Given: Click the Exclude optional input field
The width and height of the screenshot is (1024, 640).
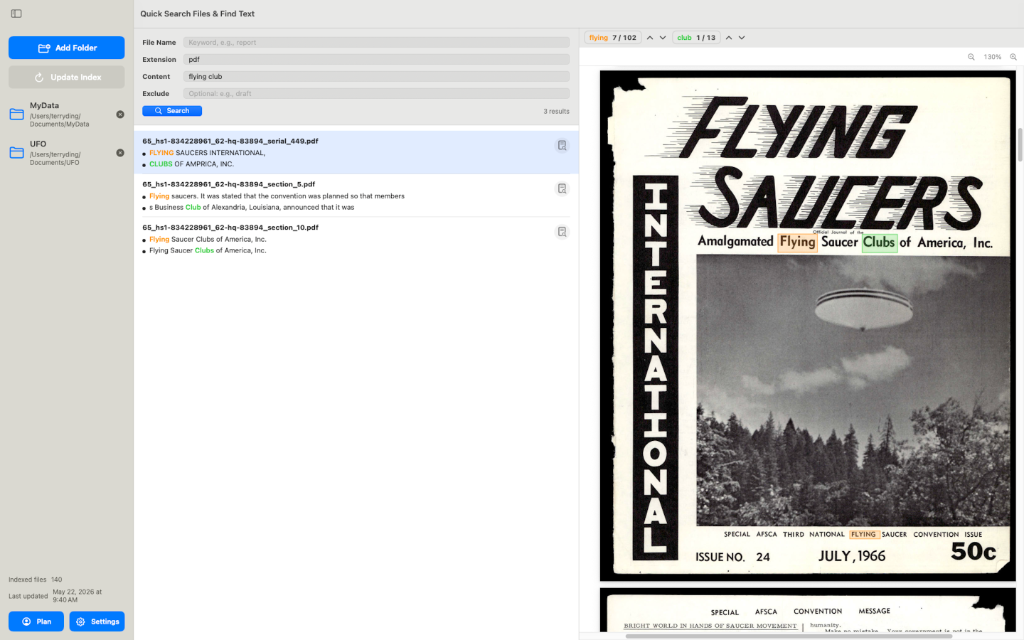Looking at the screenshot, I should tap(376, 93).
